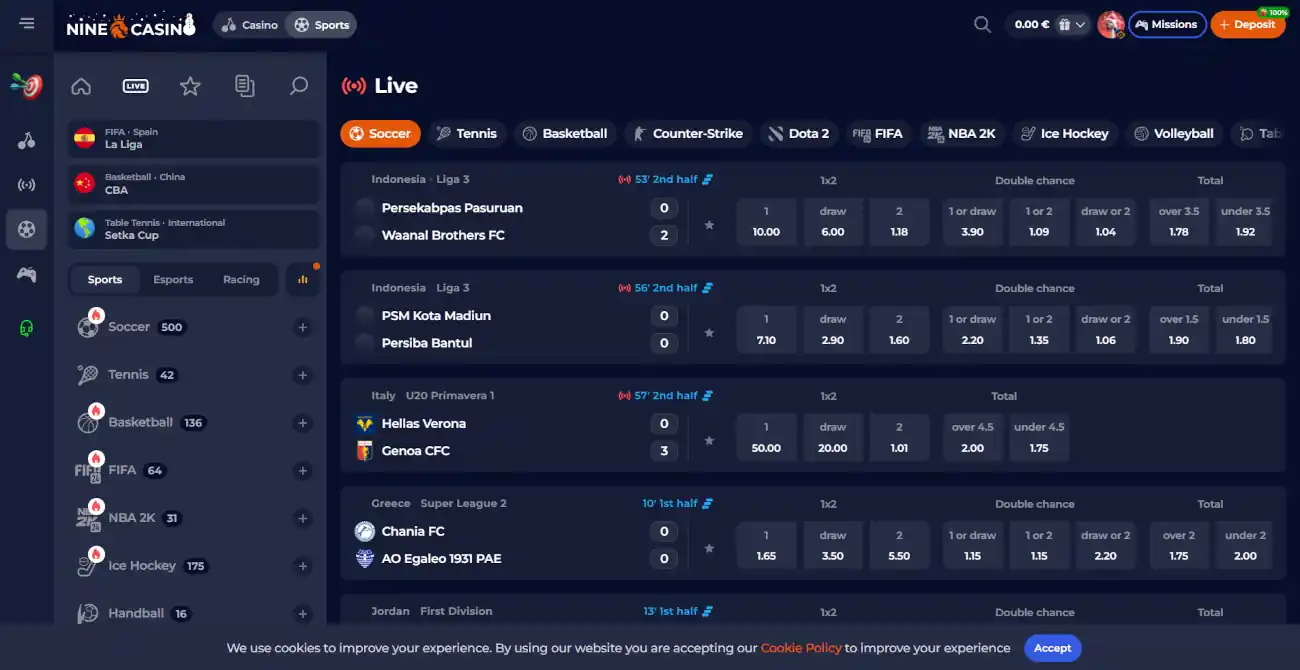Open the hamburger menu icon

tap(27, 24)
